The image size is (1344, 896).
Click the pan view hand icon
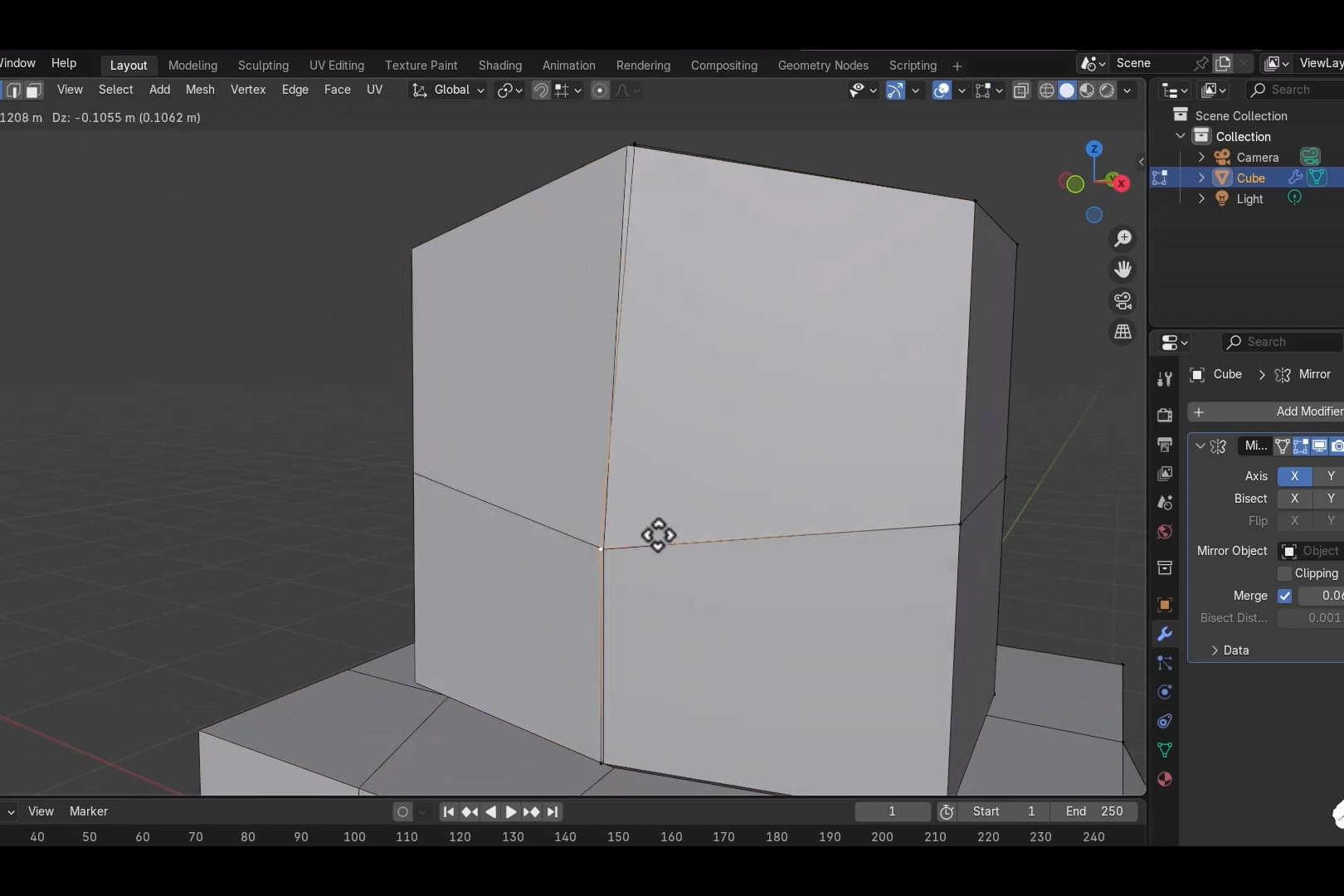[1122, 270]
